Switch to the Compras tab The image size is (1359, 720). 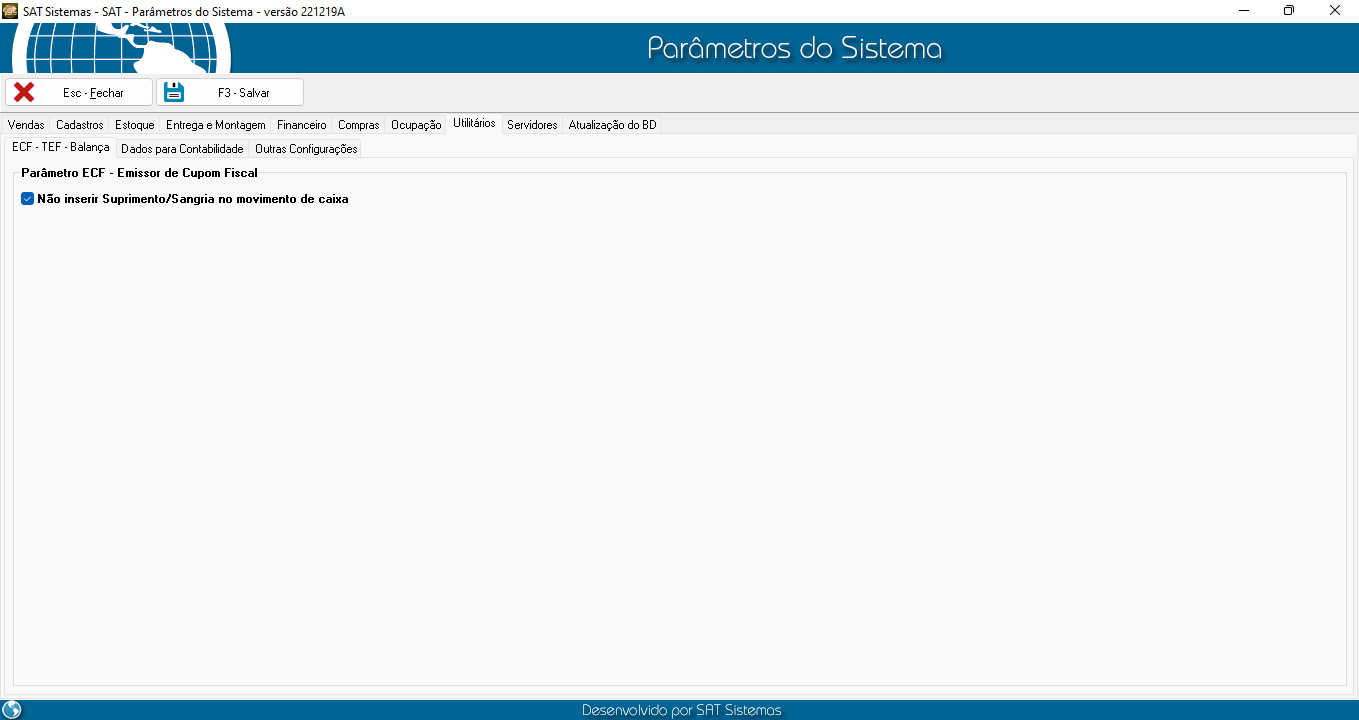pos(359,125)
